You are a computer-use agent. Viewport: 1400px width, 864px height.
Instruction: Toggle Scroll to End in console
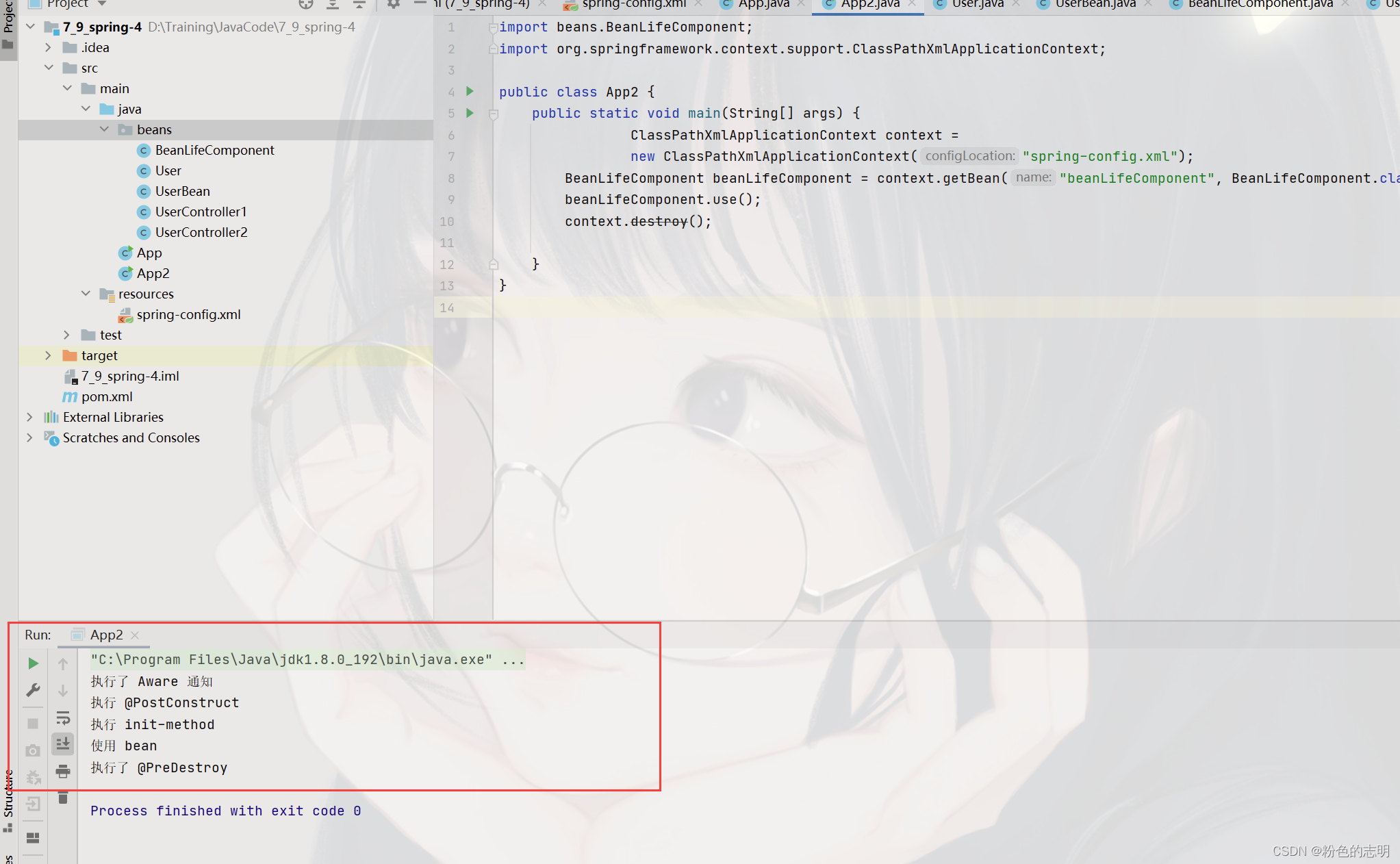[x=63, y=744]
